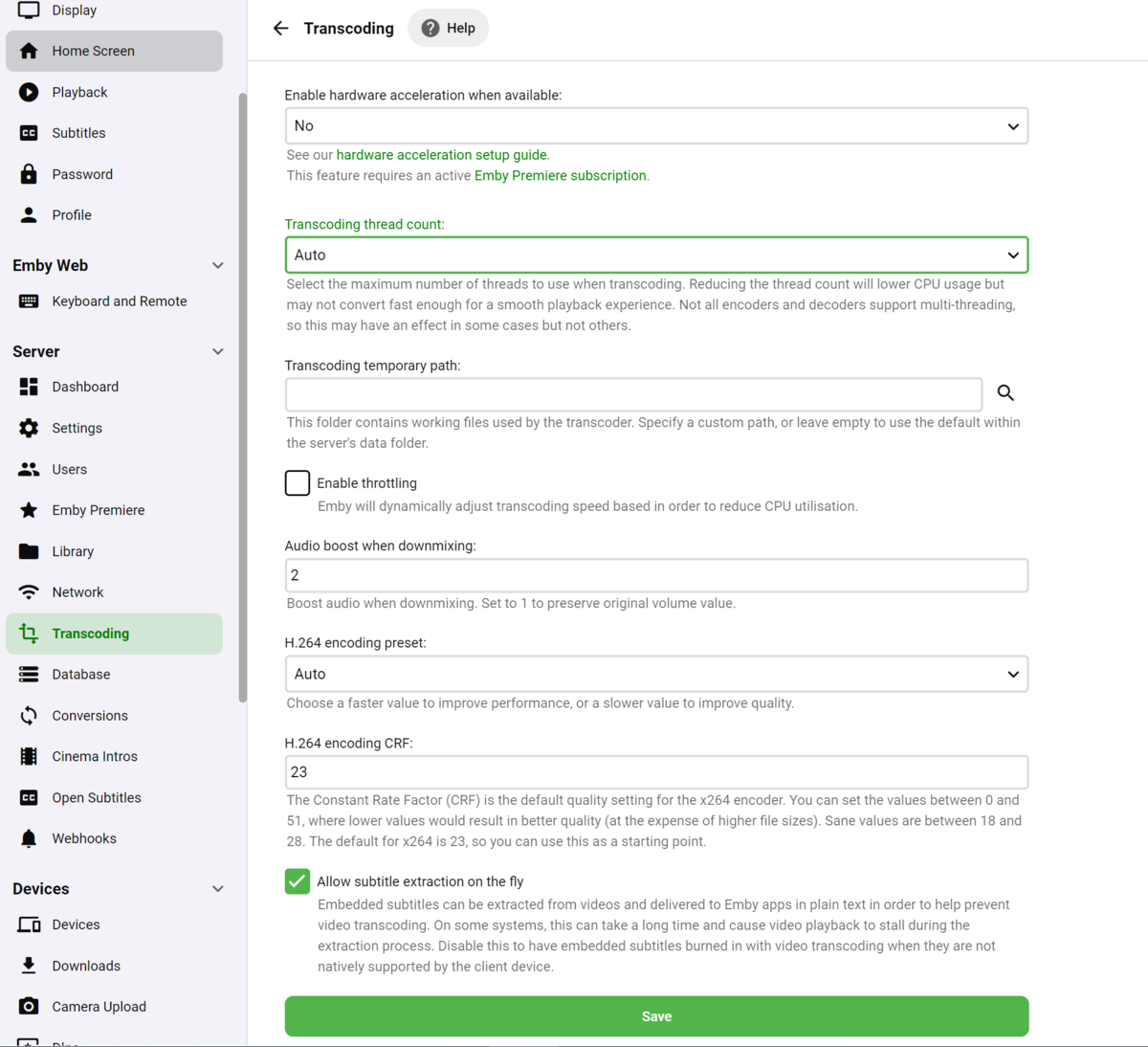Open Camera Upload camera icon

29,1007
